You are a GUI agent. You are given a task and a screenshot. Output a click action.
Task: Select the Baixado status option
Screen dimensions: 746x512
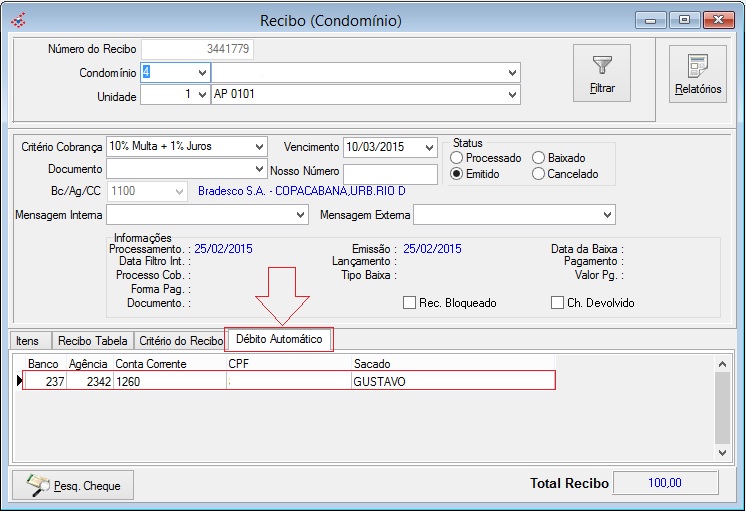[539, 158]
